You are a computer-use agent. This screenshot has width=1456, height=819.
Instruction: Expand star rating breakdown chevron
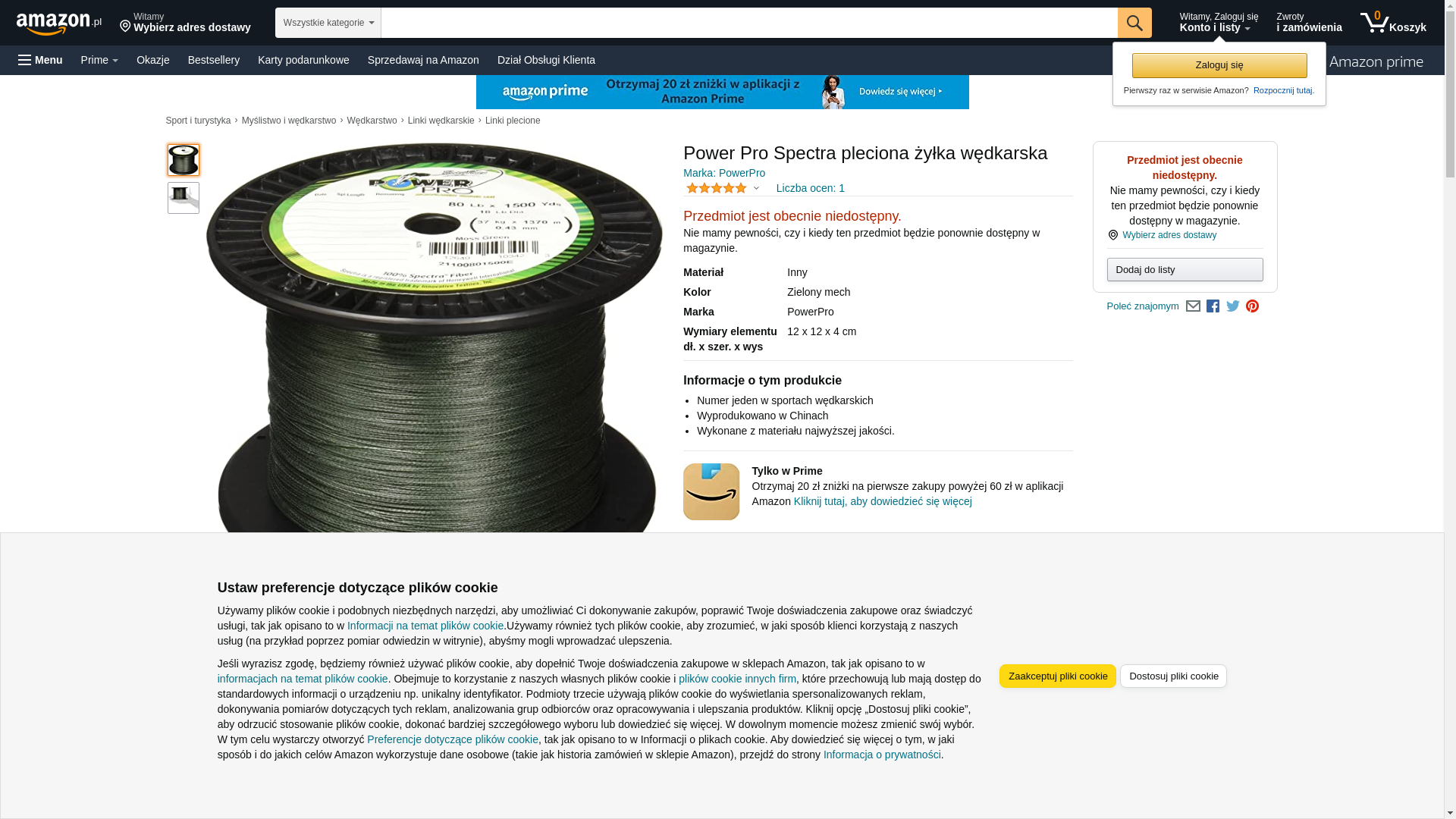[x=756, y=188]
